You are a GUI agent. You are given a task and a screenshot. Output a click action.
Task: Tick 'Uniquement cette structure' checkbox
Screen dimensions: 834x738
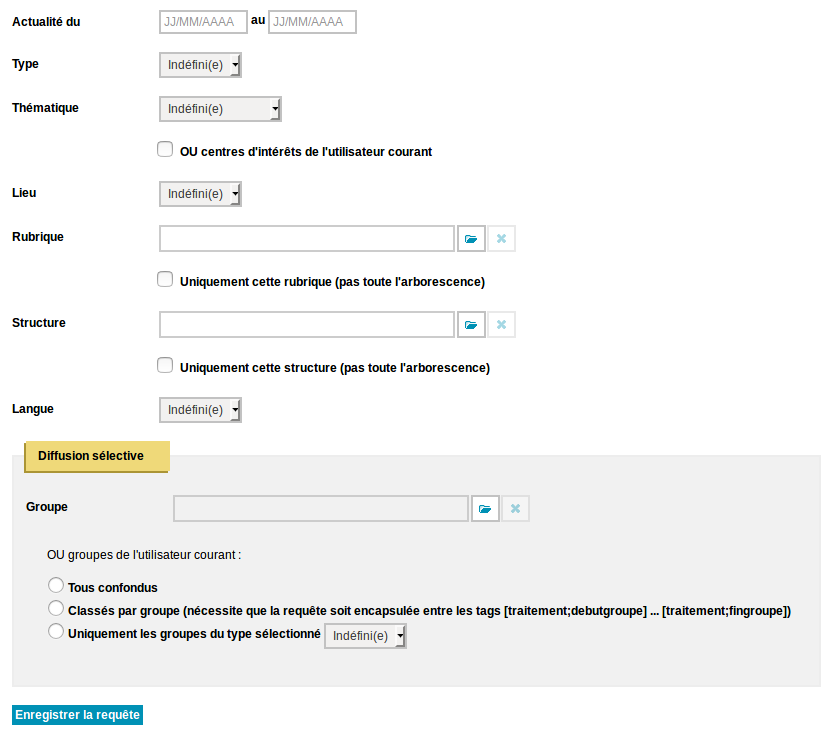click(x=165, y=365)
